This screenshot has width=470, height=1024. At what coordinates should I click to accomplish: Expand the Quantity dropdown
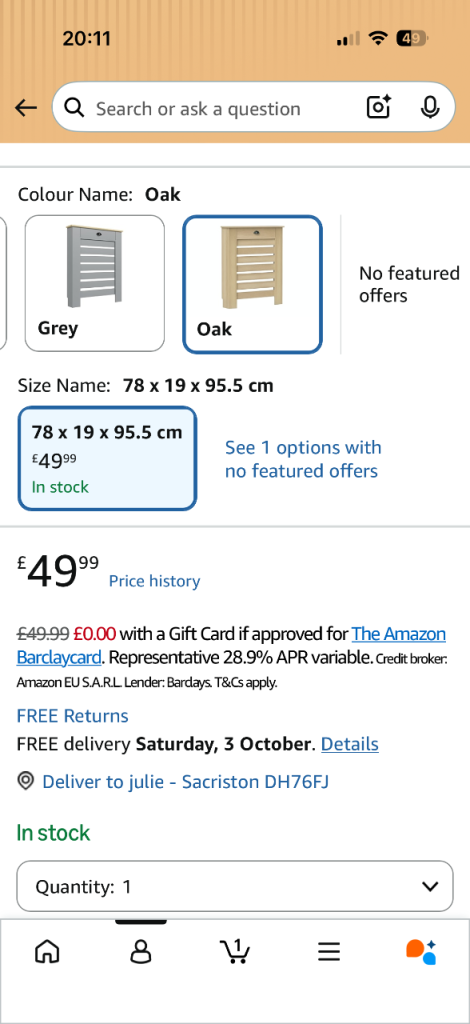coord(235,886)
